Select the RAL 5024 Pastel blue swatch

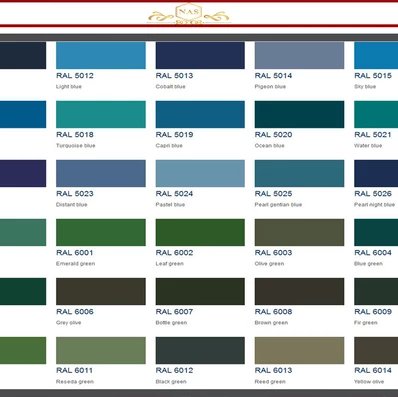point(200,173)
